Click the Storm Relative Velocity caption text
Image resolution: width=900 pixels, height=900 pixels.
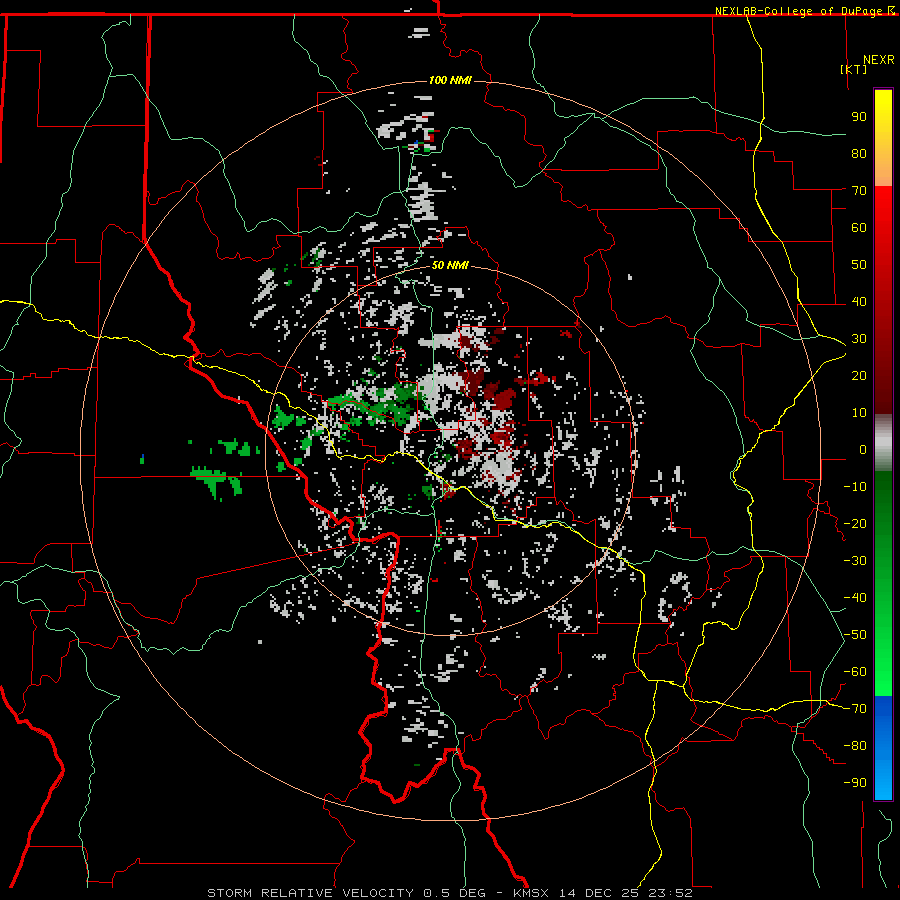point(450,893)
